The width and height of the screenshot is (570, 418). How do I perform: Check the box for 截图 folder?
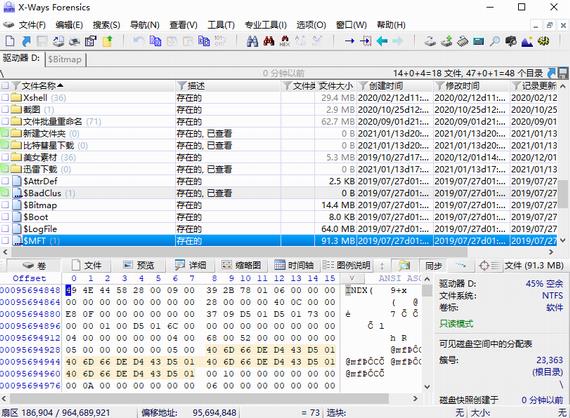point(5,109)
